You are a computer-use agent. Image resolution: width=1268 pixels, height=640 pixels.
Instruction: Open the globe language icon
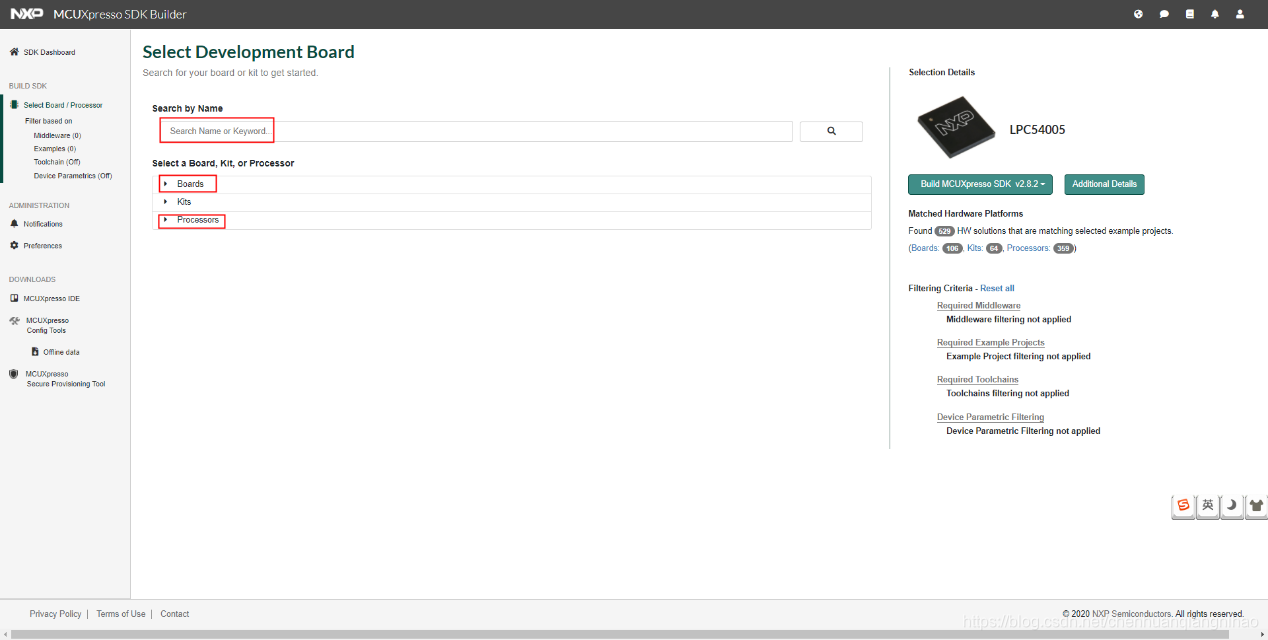pos(1138,14)
